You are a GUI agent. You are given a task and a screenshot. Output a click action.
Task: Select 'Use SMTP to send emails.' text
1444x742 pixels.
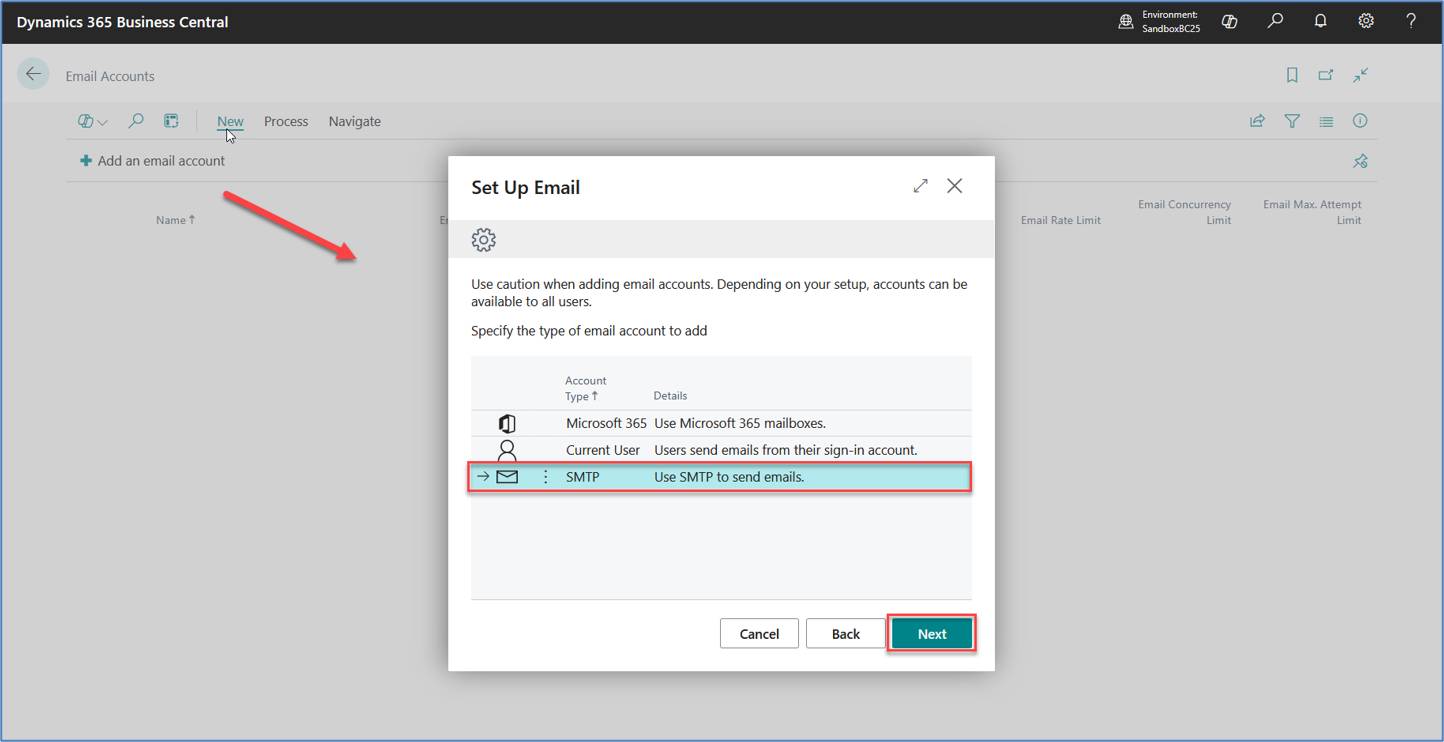(729, 477)
